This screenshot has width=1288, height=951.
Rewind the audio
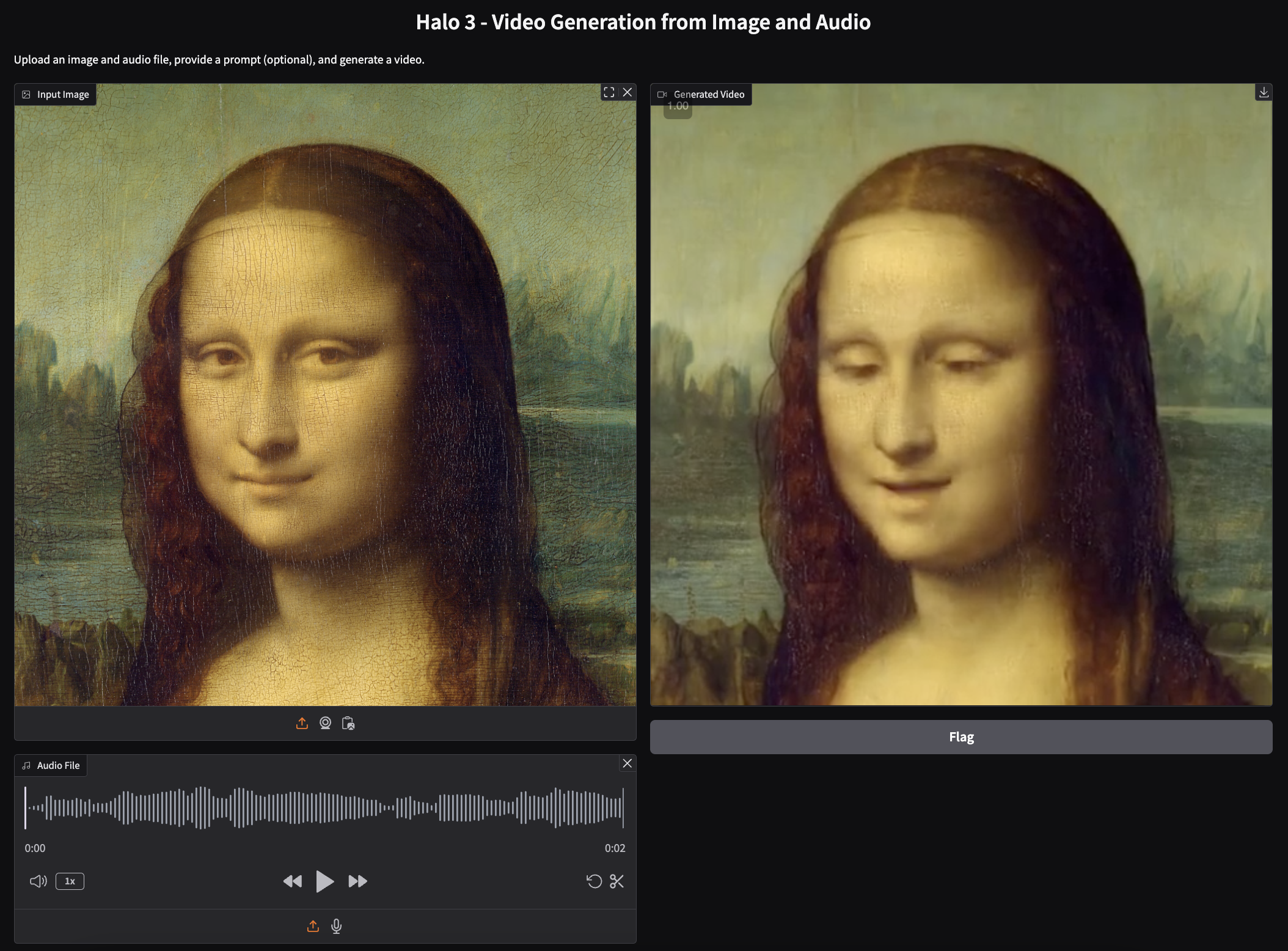[x=293, y=881]
